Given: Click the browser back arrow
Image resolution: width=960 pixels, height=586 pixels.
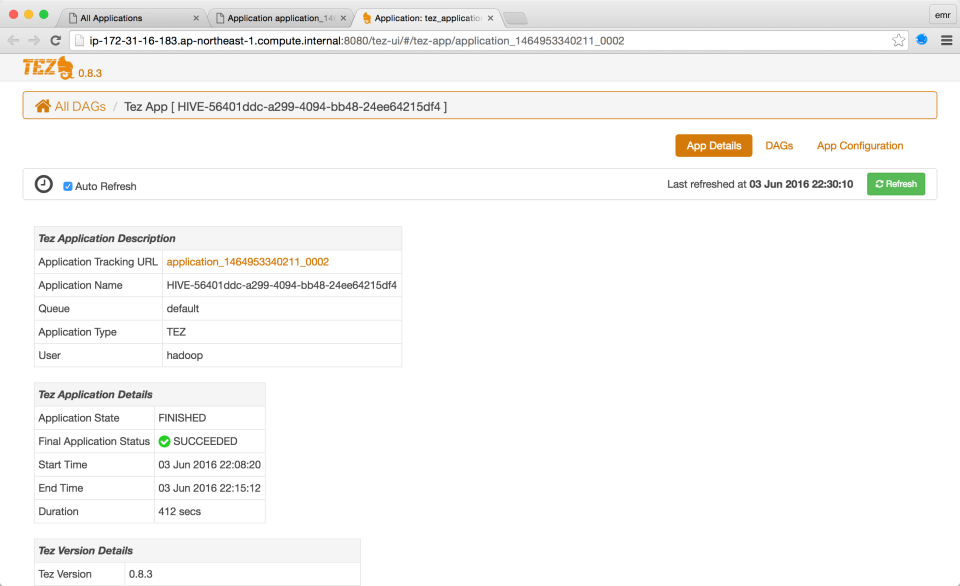Looking at the screenshot, I should tap(13, 40).
